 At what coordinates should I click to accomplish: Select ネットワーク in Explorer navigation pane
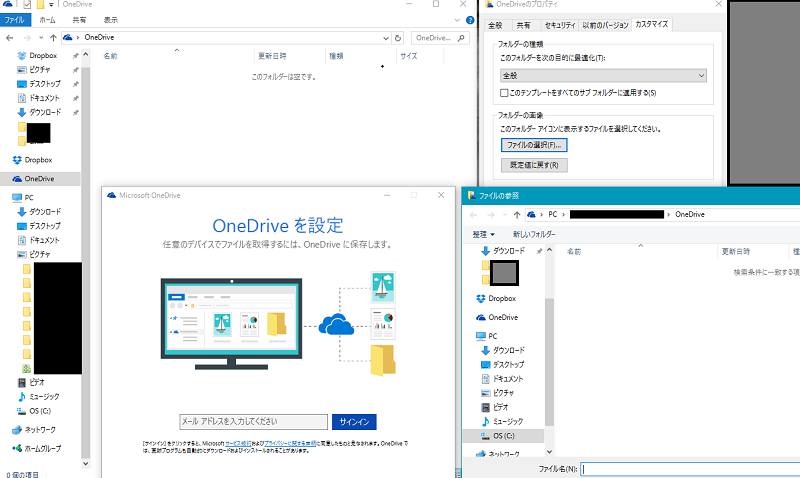[40, 430]
